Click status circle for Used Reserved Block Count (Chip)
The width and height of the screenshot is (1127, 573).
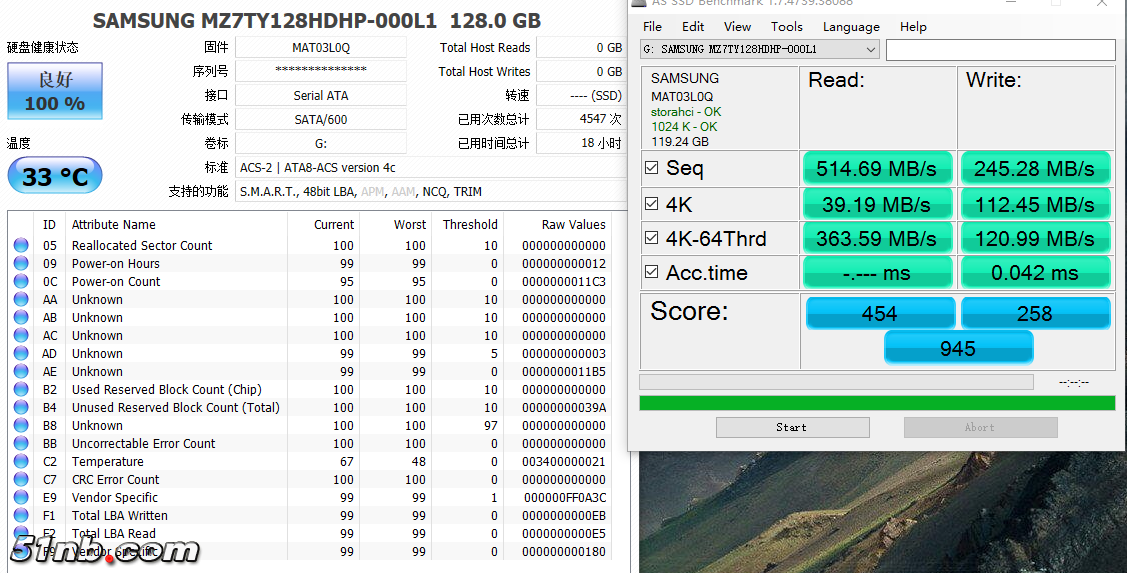[21, 389]
